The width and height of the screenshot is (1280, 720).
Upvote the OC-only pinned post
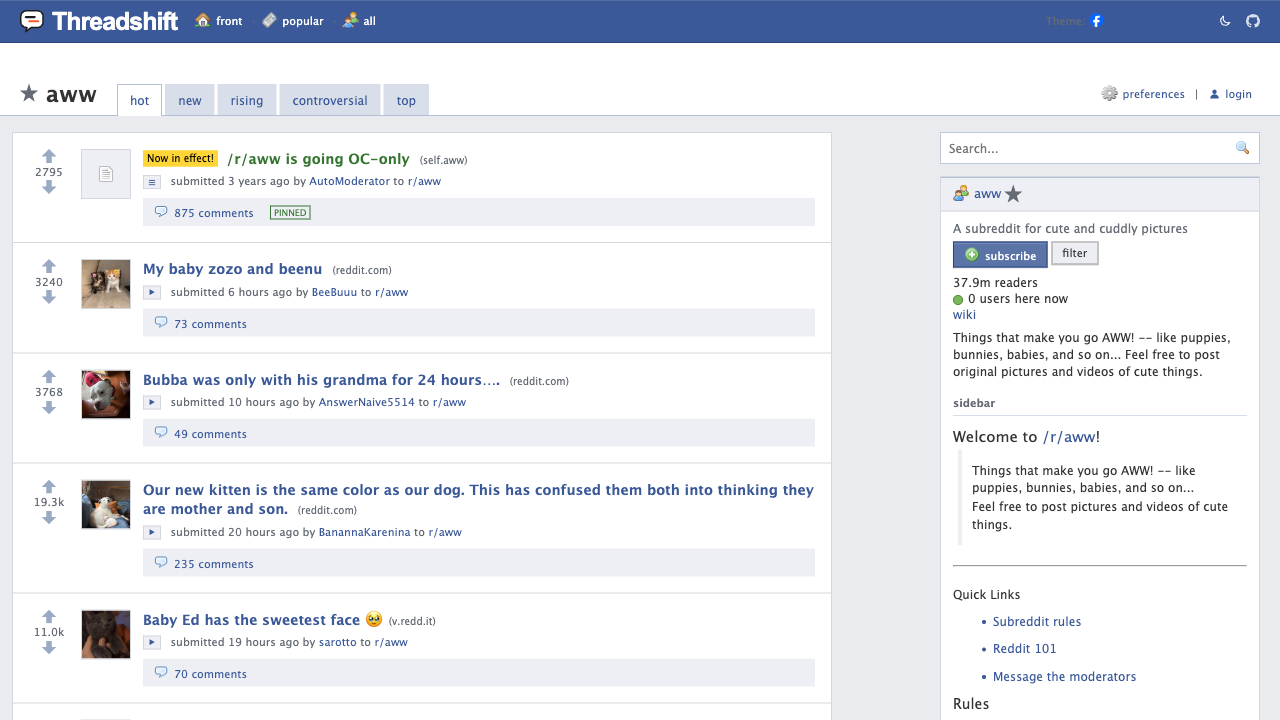(x=49, y=156)
